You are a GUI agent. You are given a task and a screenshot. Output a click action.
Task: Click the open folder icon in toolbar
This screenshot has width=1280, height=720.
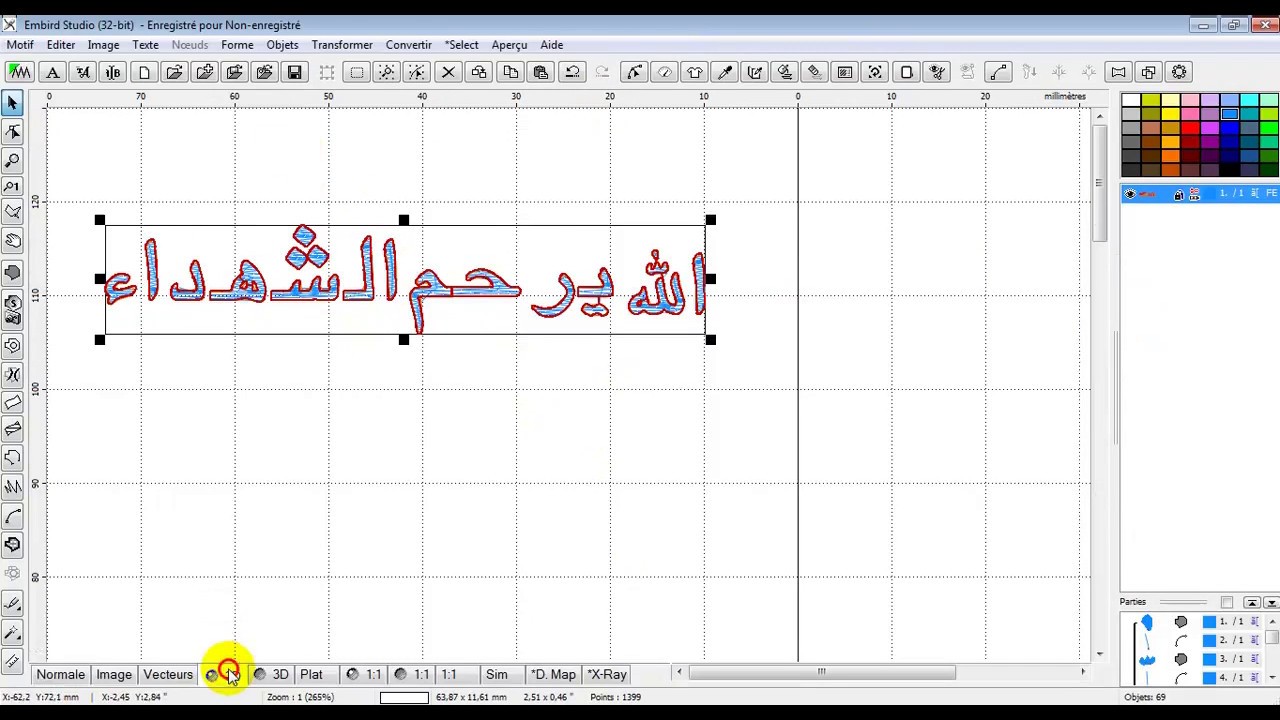tap(174, 72)
